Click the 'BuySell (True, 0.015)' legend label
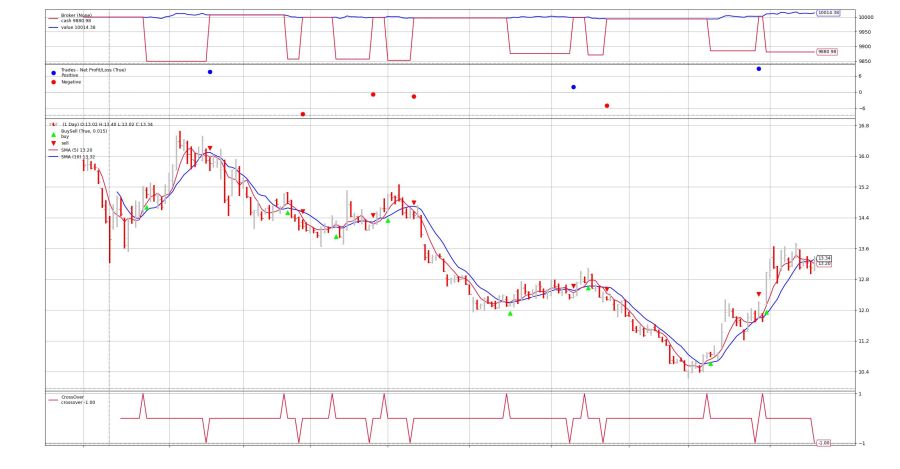 click(x=84, y=131)
